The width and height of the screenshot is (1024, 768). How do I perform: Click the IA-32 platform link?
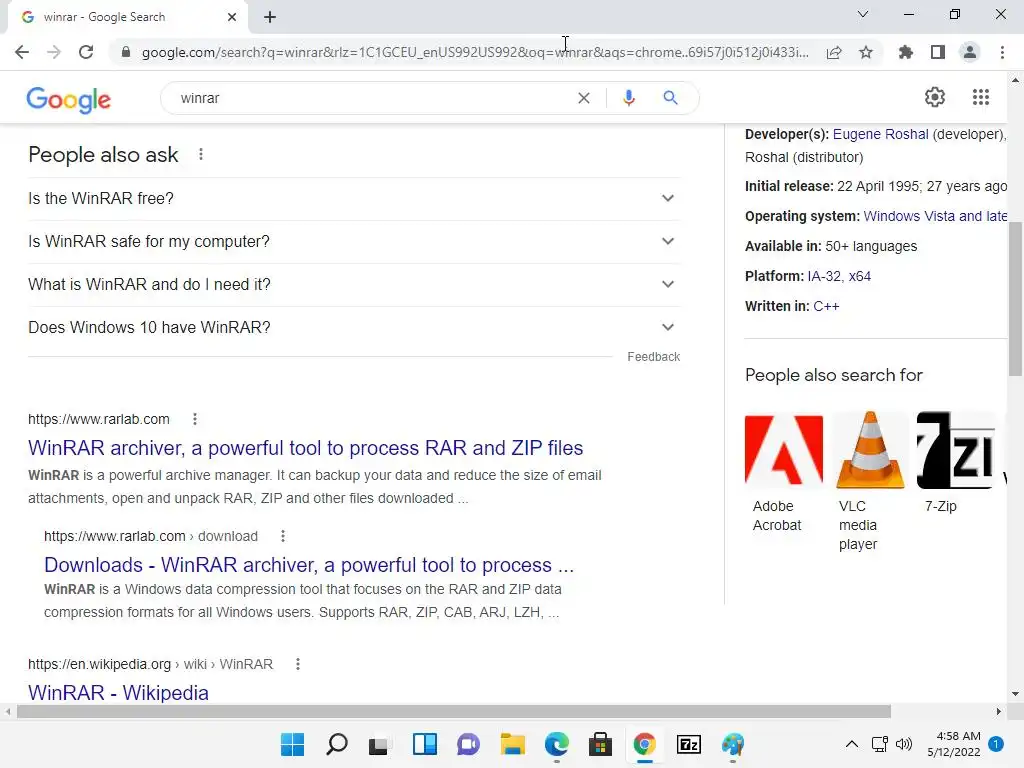[824, 276]
